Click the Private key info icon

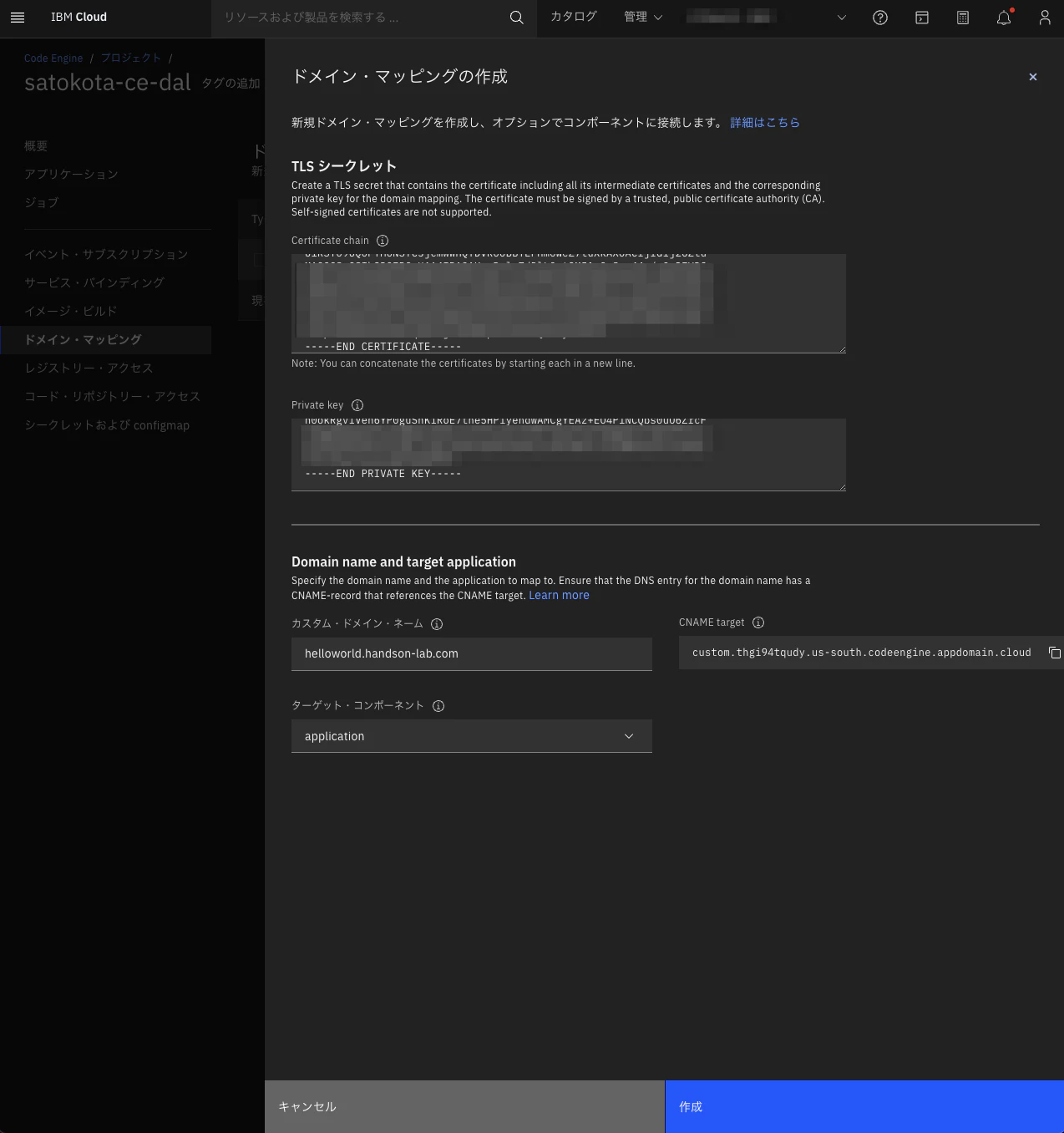tap(357, 405)
